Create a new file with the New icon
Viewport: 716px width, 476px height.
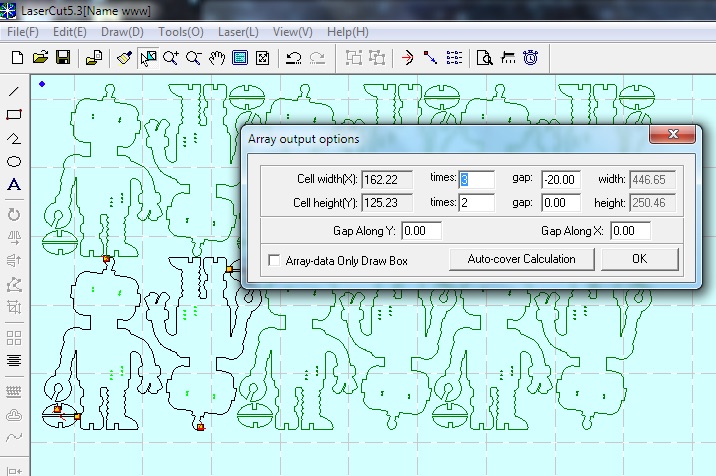point(17,58)
